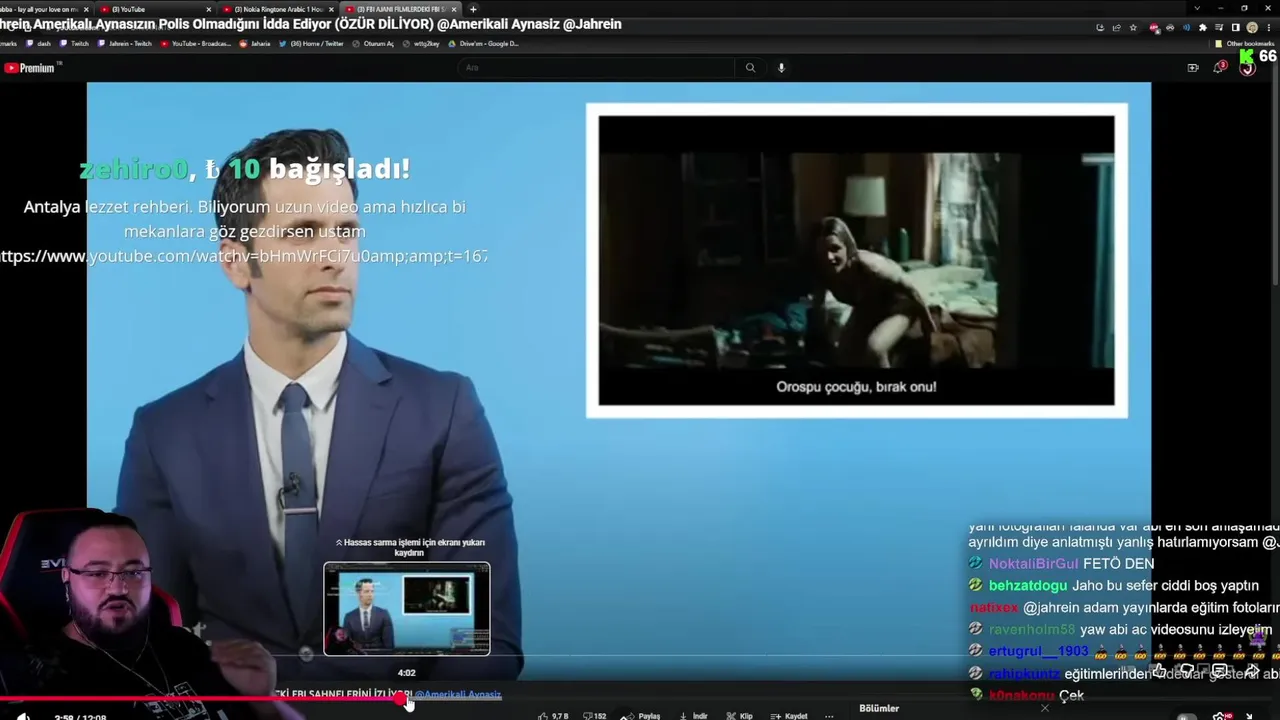Activate voice search microphone icon

781,68
